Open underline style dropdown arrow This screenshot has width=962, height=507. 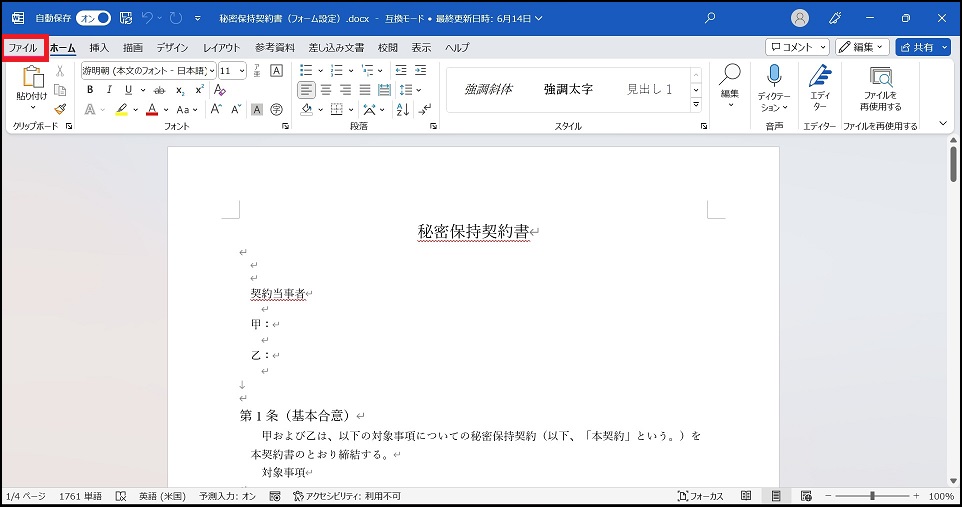point(142,90)
